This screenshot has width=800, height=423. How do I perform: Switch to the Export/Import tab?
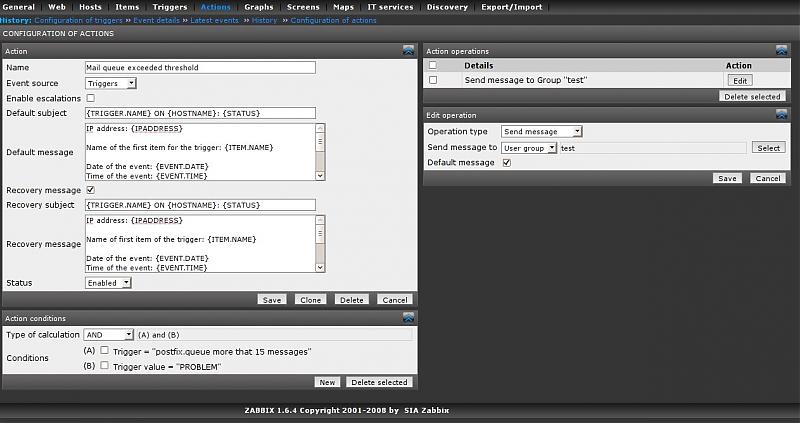(510, 7)
